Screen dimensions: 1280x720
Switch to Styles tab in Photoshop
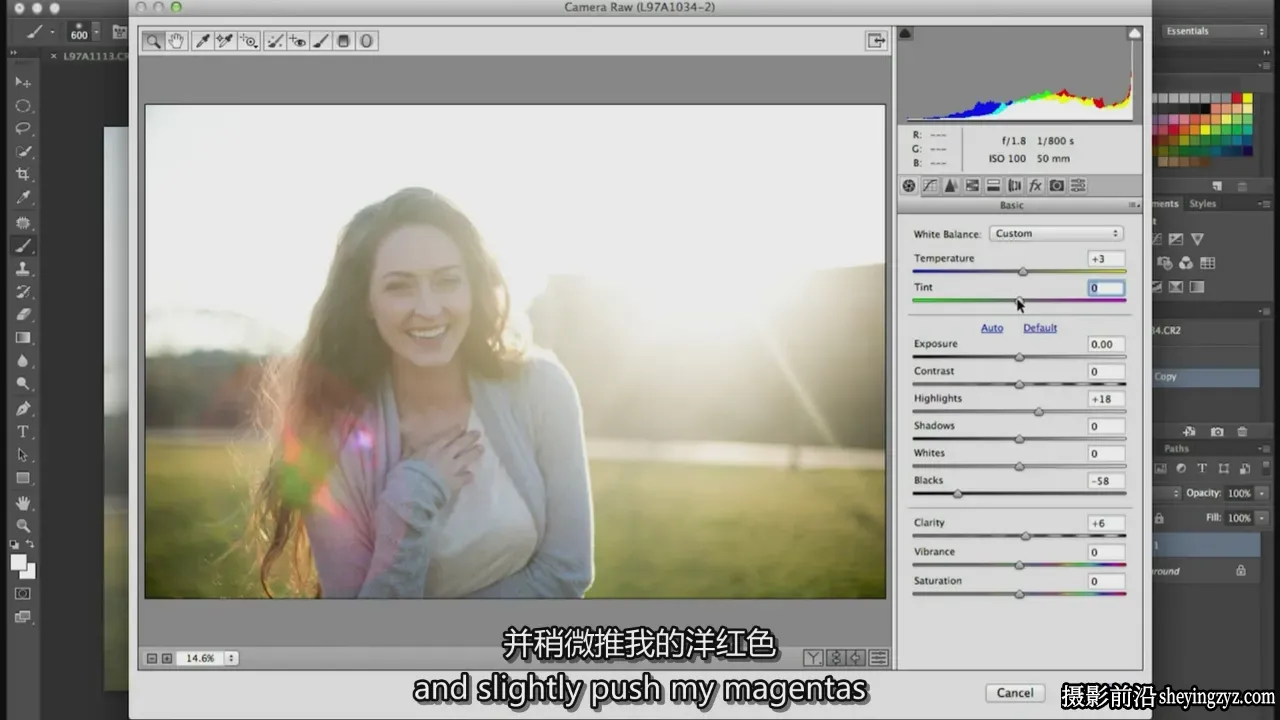1203,204
